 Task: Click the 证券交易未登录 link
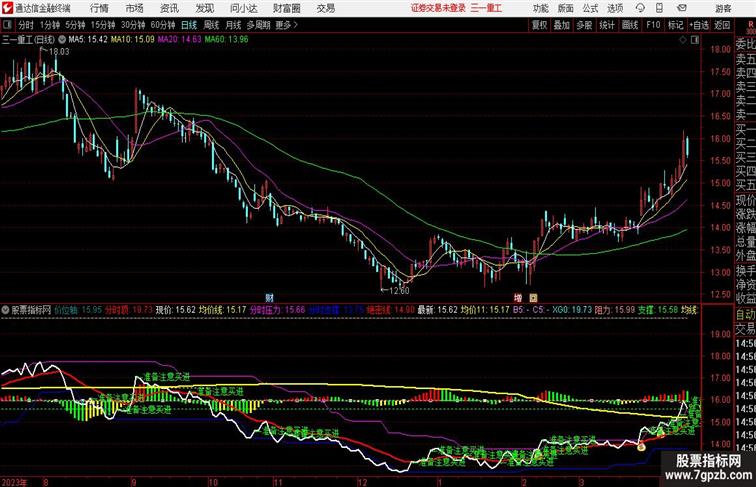(x=438, y=8)
